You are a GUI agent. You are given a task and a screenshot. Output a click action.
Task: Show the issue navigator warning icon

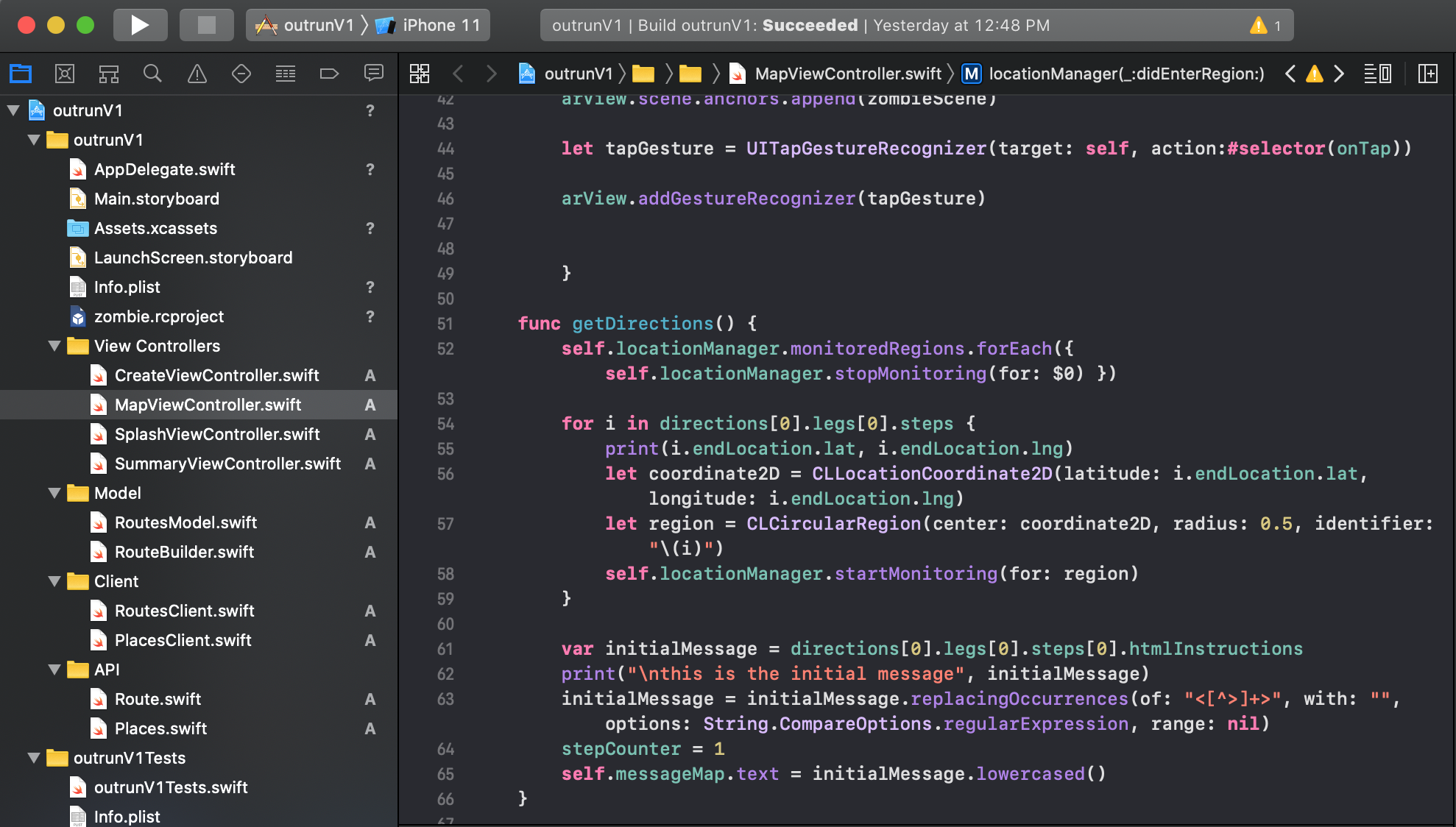[x=197, y=74]
